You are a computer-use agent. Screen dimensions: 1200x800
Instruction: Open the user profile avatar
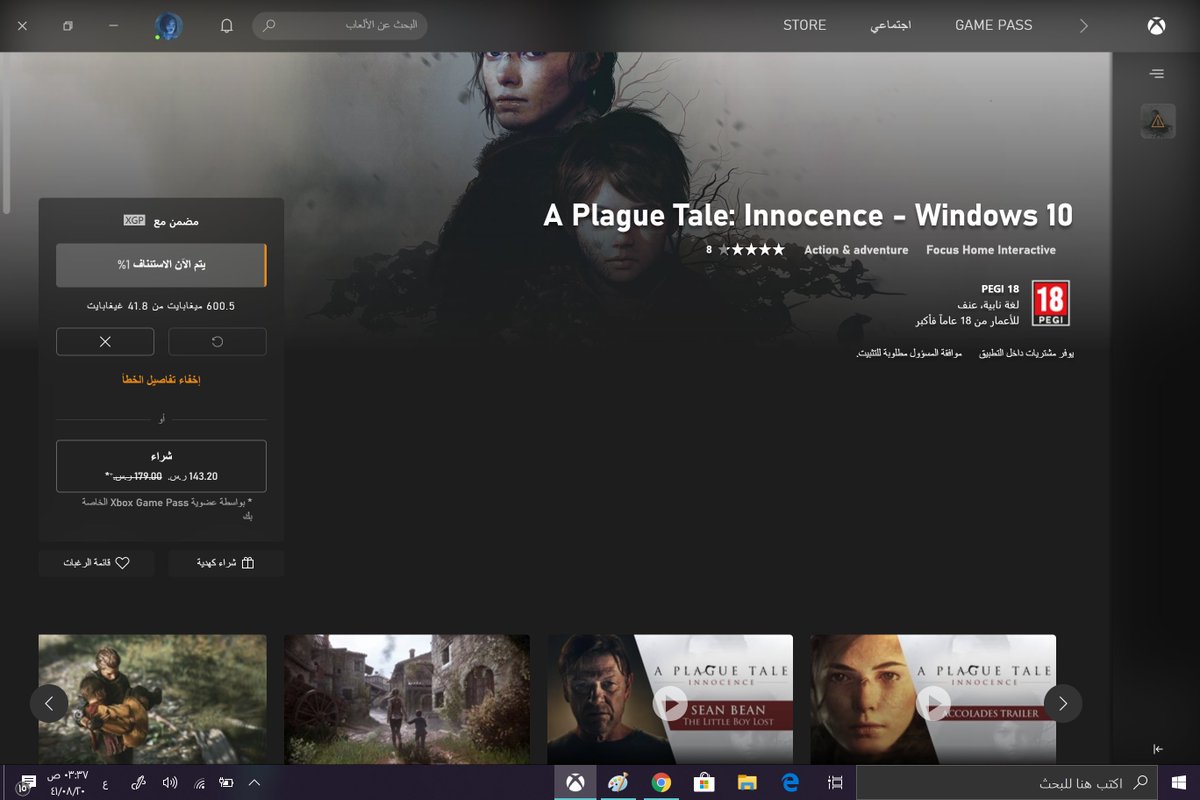pyautogui.click(x=169, y=26)
